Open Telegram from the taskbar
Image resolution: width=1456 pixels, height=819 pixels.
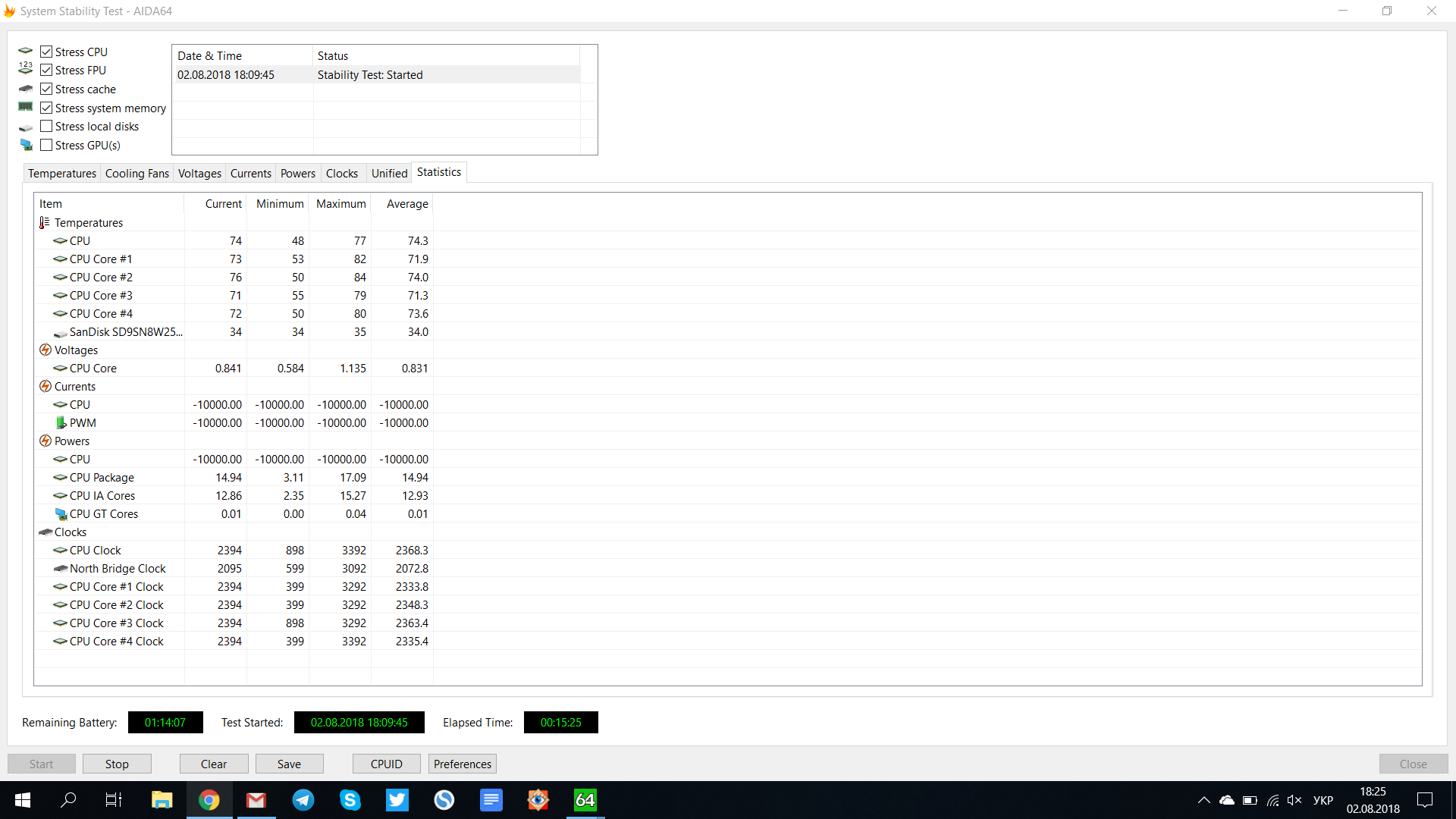(x=303, y=800)
